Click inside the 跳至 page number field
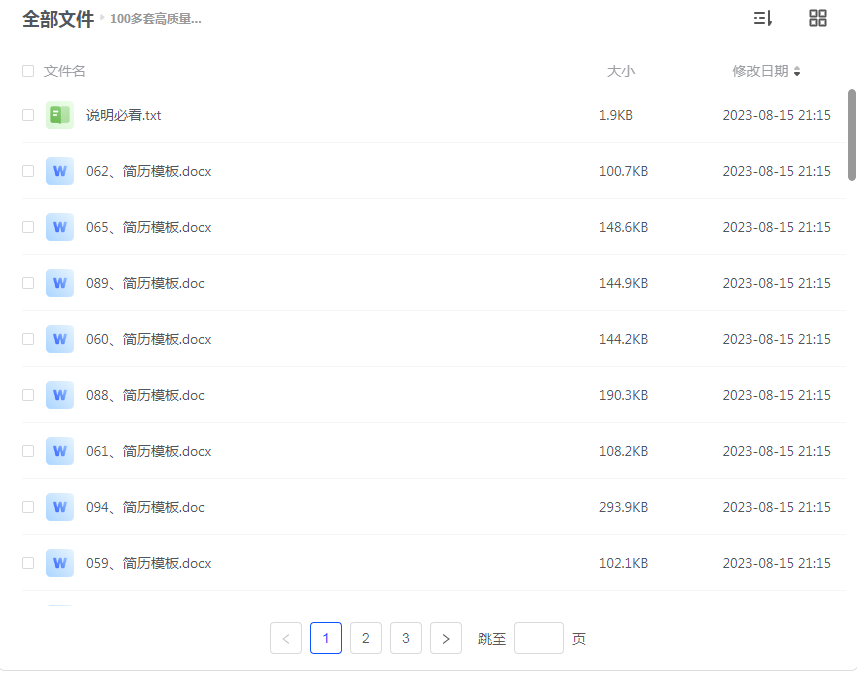 539,638
